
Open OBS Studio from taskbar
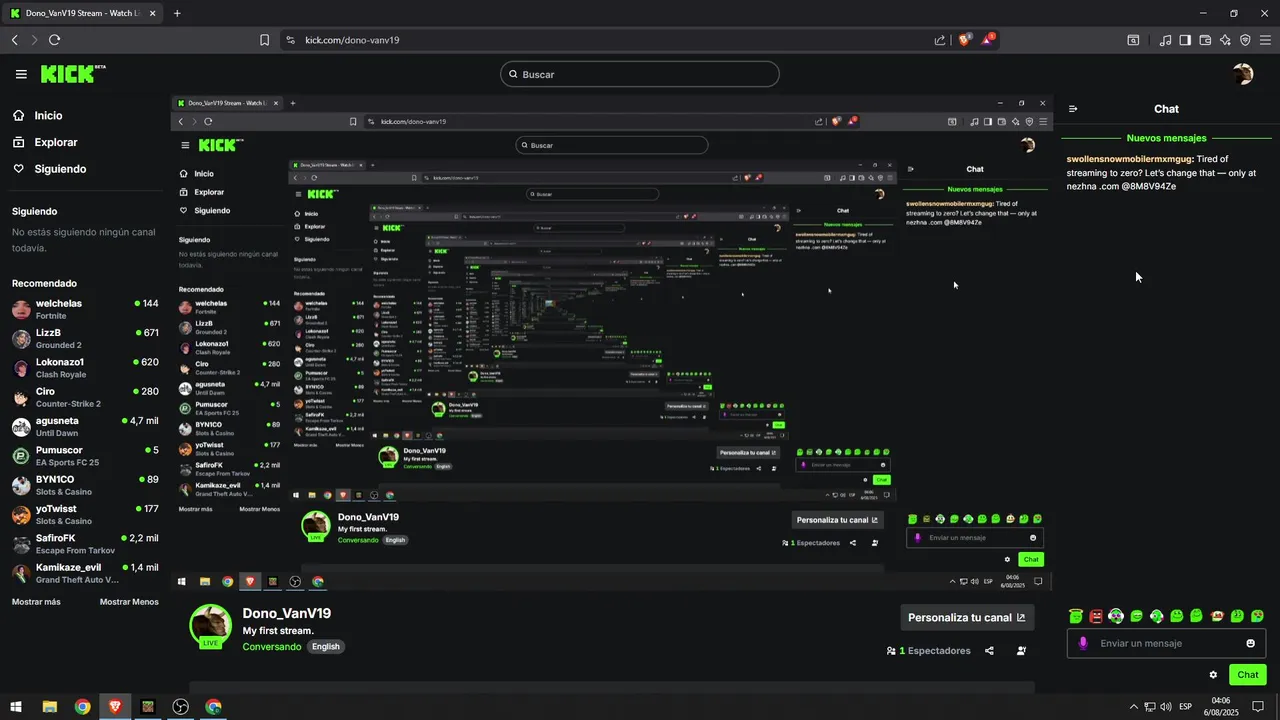(180, 706)
